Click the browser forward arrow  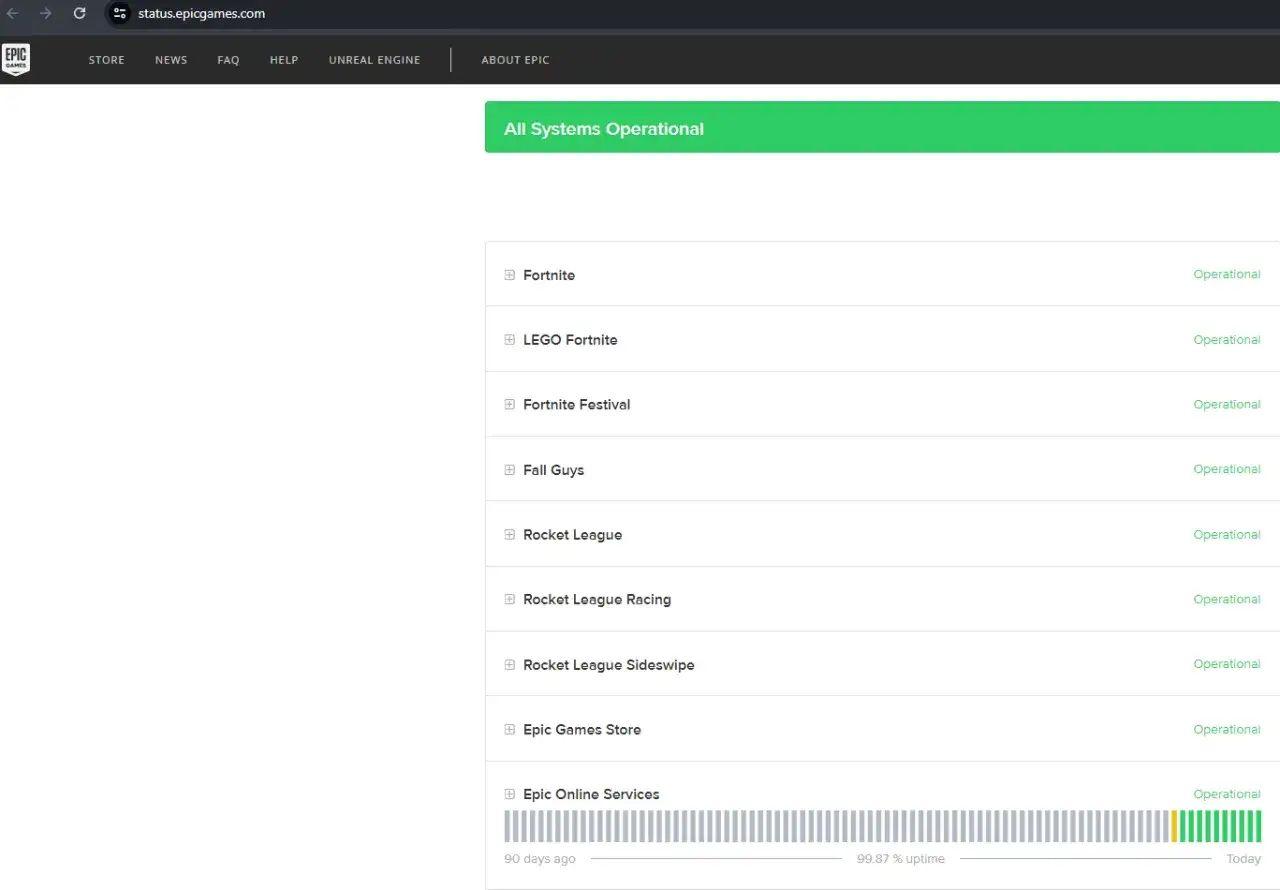46,14
